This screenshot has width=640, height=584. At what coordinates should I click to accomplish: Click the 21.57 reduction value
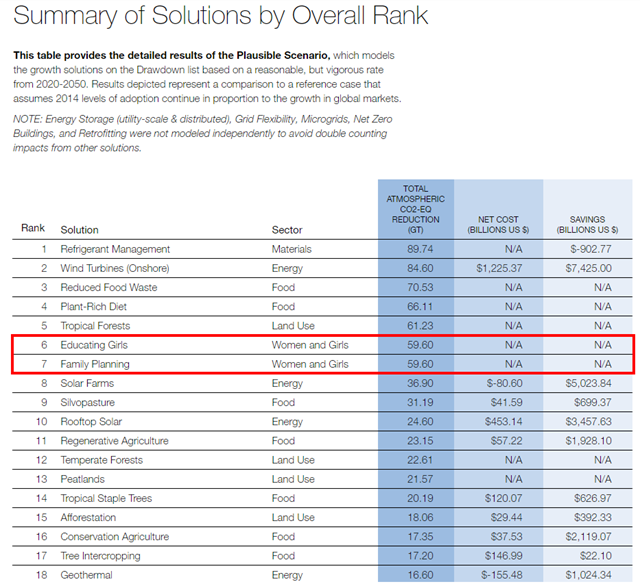[420, 479]
